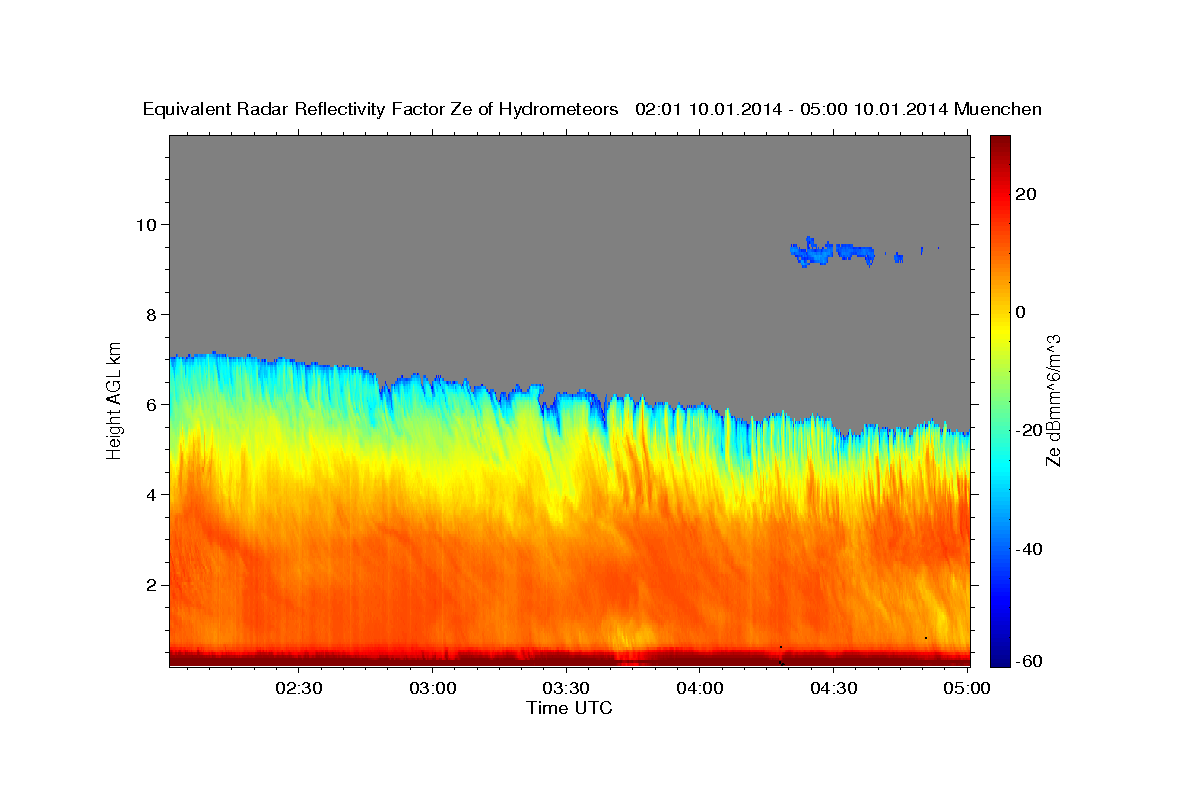1200x800 pixels.
Task: Click the colorbar label 'Ze dBmm^6/m^3'
Action: [1053, 400]
